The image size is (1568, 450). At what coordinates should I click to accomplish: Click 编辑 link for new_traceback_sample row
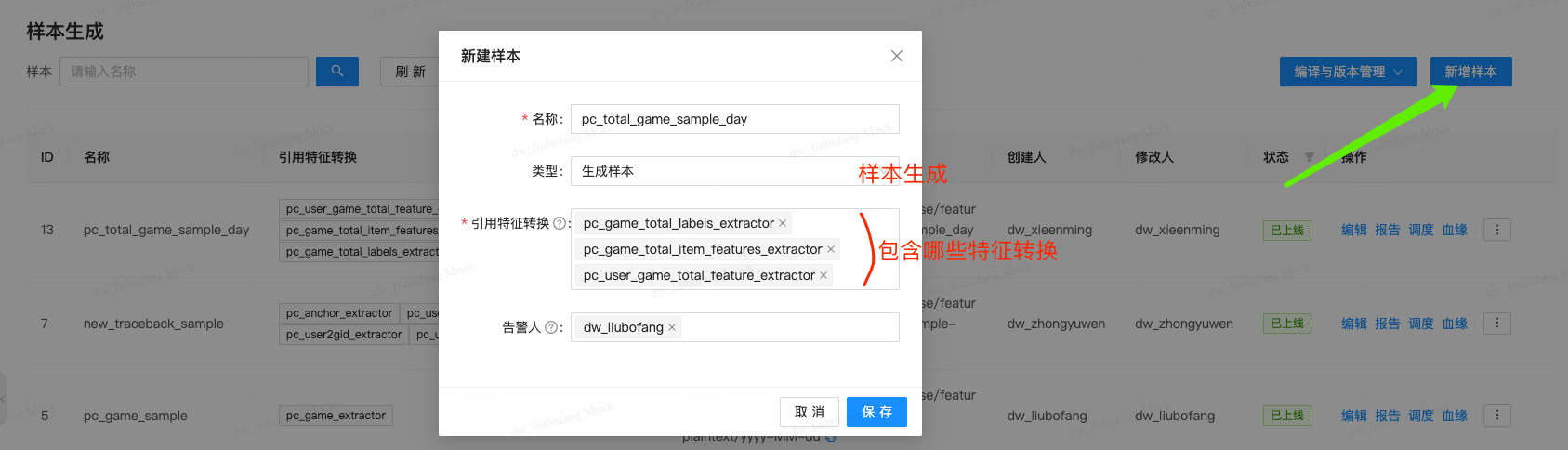coord(1353,324)
